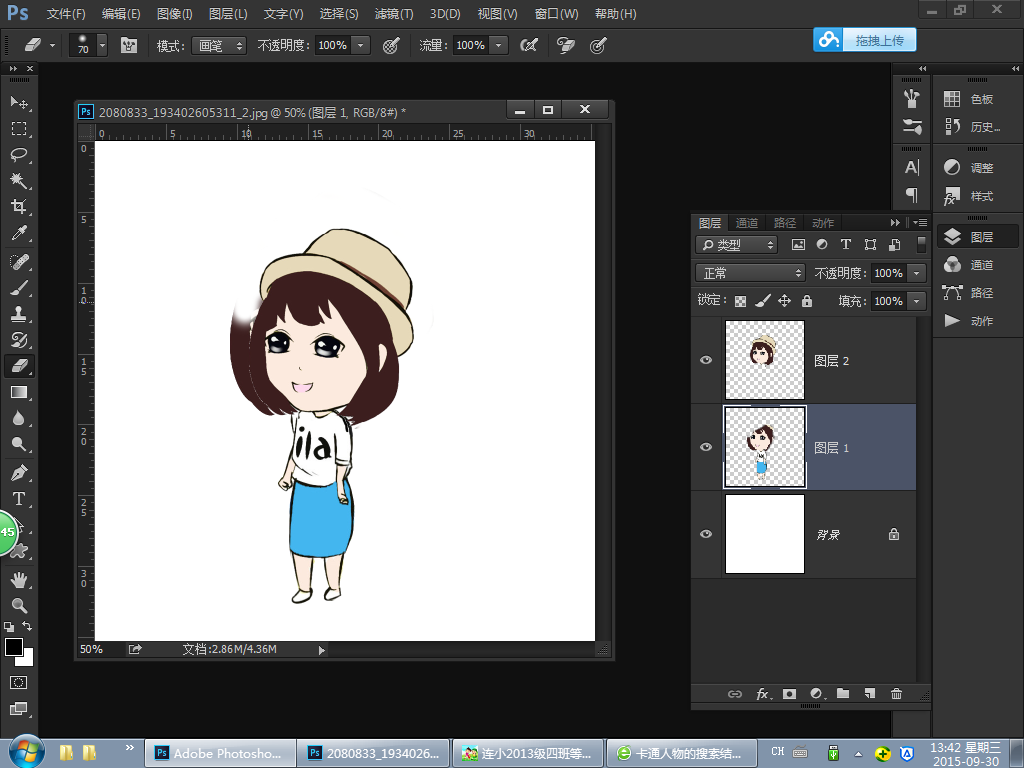Select the Pen tool
Screen dimensions: 1024x768
click(19, 473)
